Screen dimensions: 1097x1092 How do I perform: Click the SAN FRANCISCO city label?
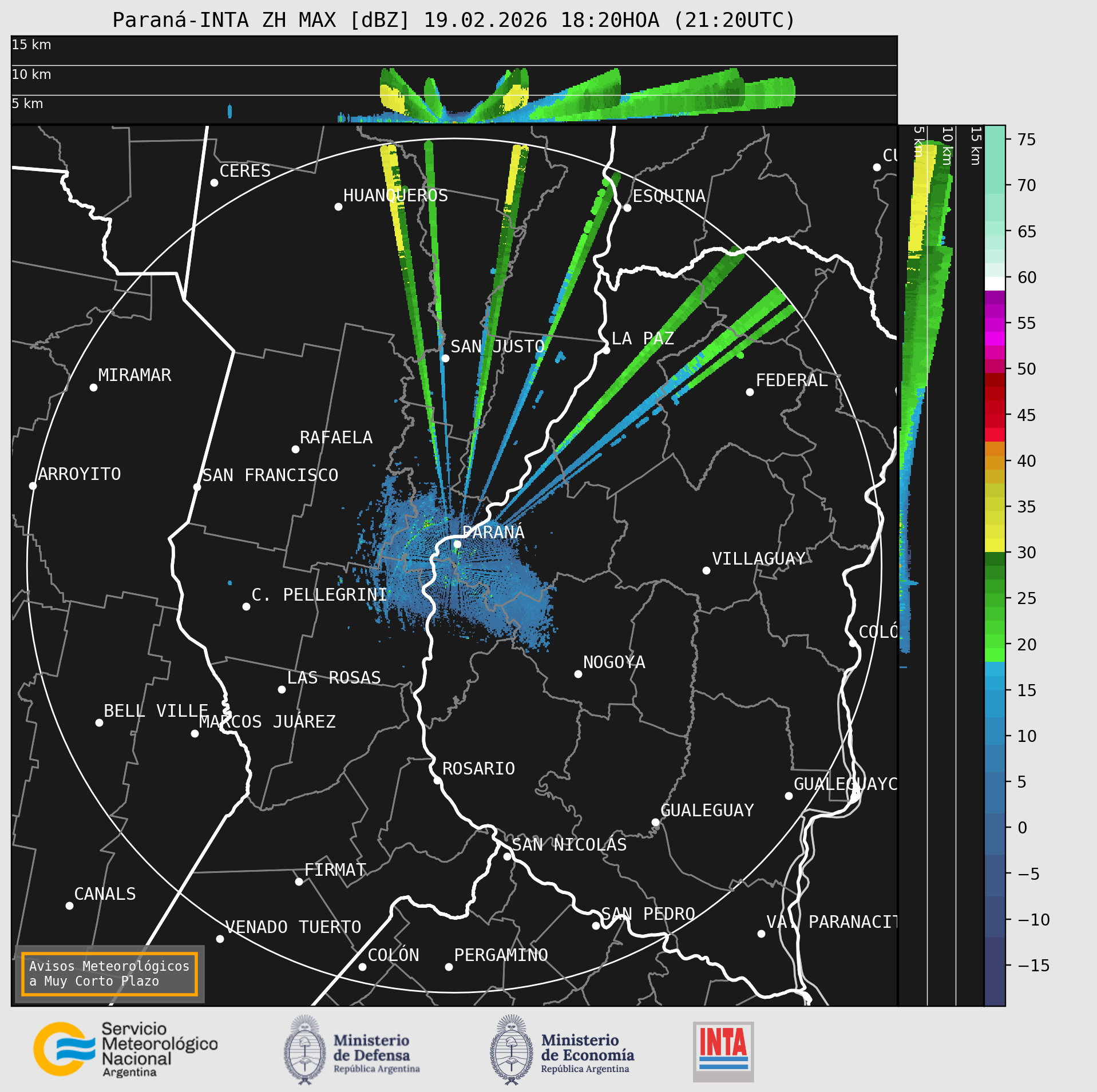pyautogui.click(x=270, y=475)
